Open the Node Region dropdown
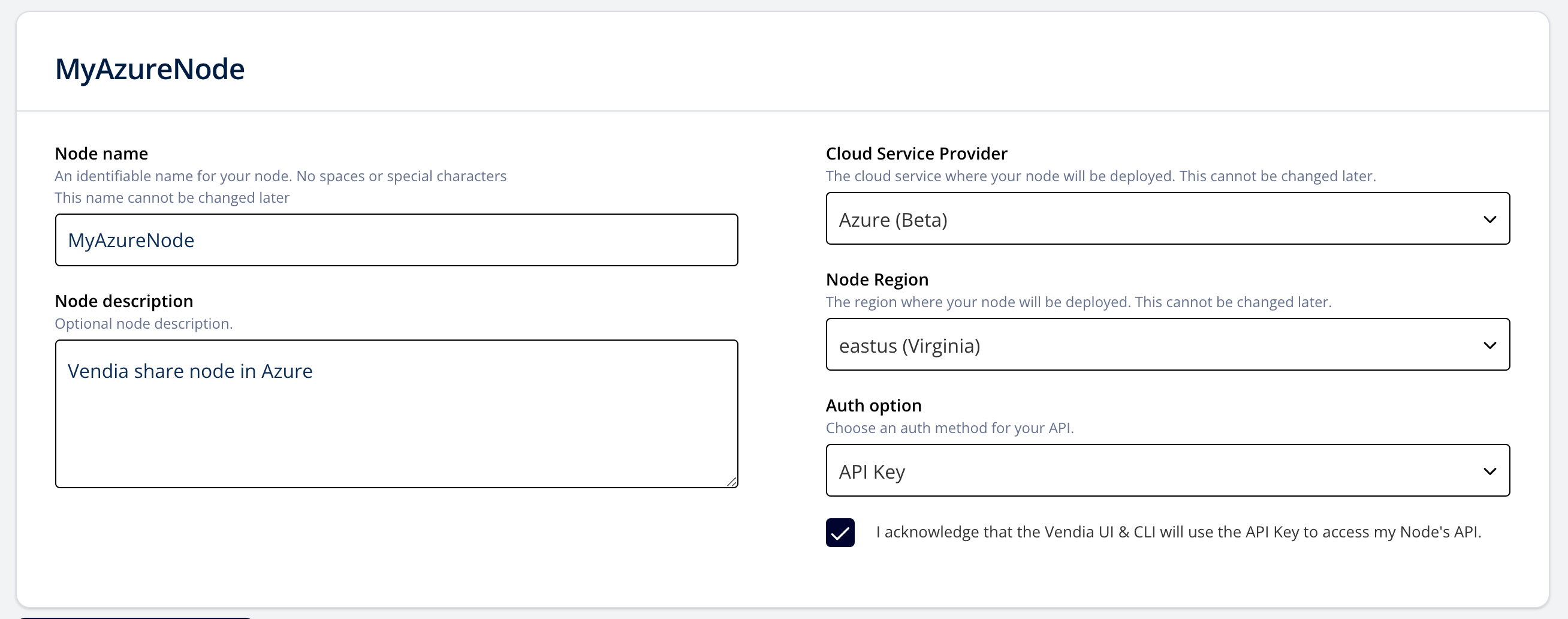The image size is (1568, 619). pos(1168,344)
